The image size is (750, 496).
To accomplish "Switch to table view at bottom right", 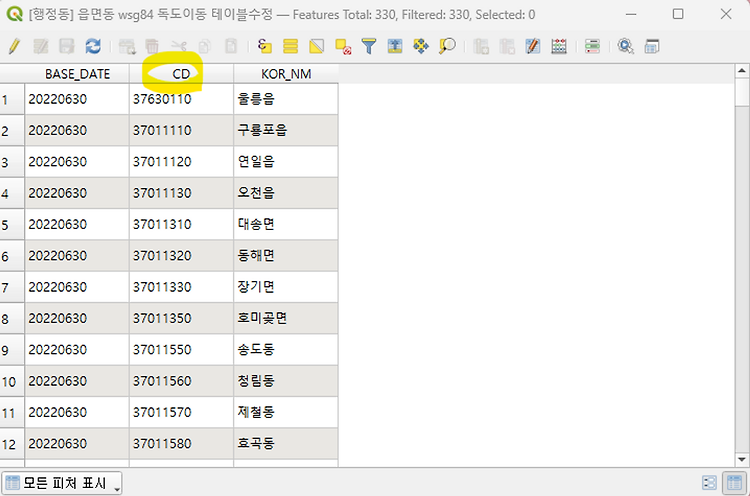I will pos(734,483).
